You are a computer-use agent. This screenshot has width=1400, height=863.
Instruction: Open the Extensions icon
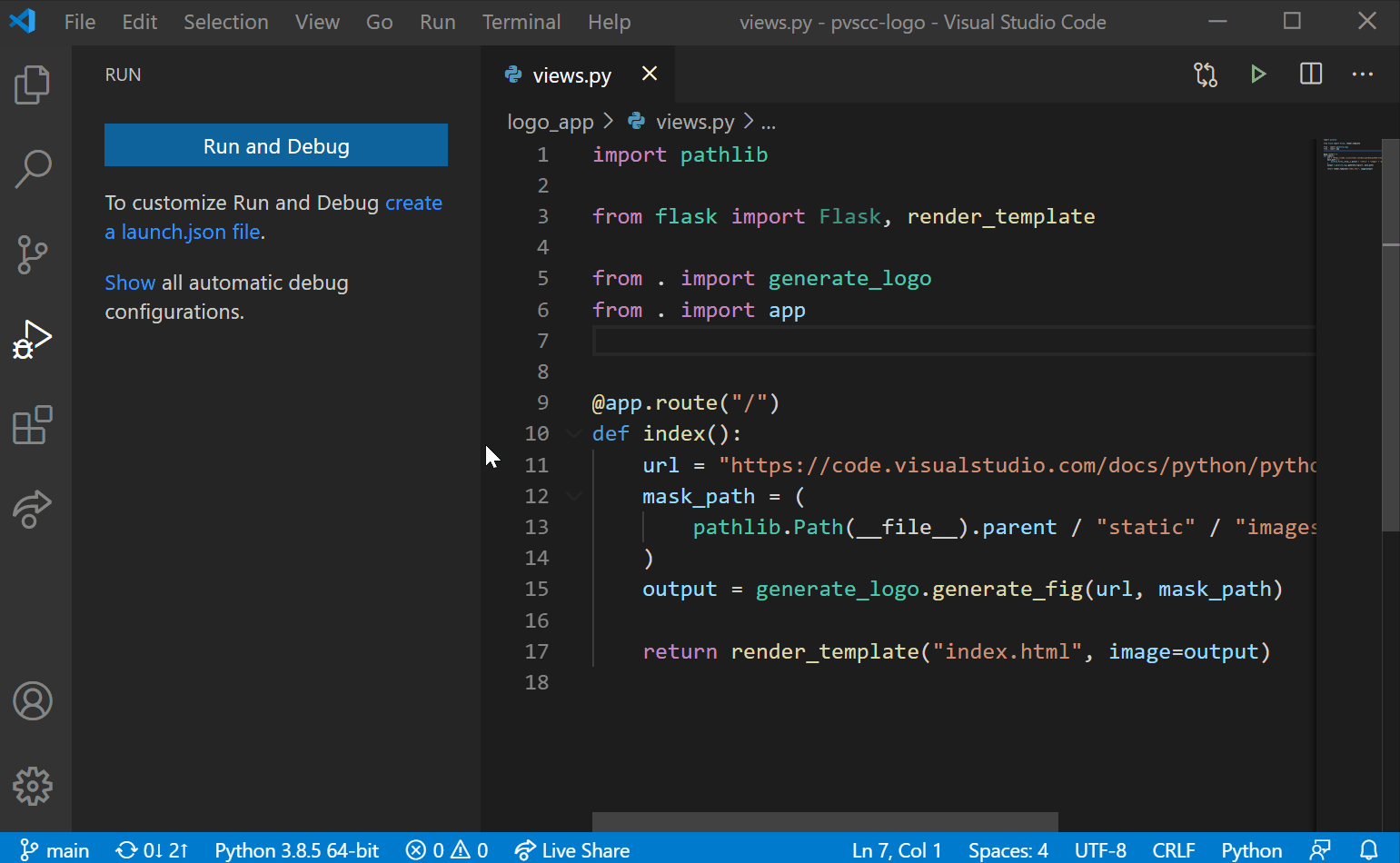tap(33, 425)
